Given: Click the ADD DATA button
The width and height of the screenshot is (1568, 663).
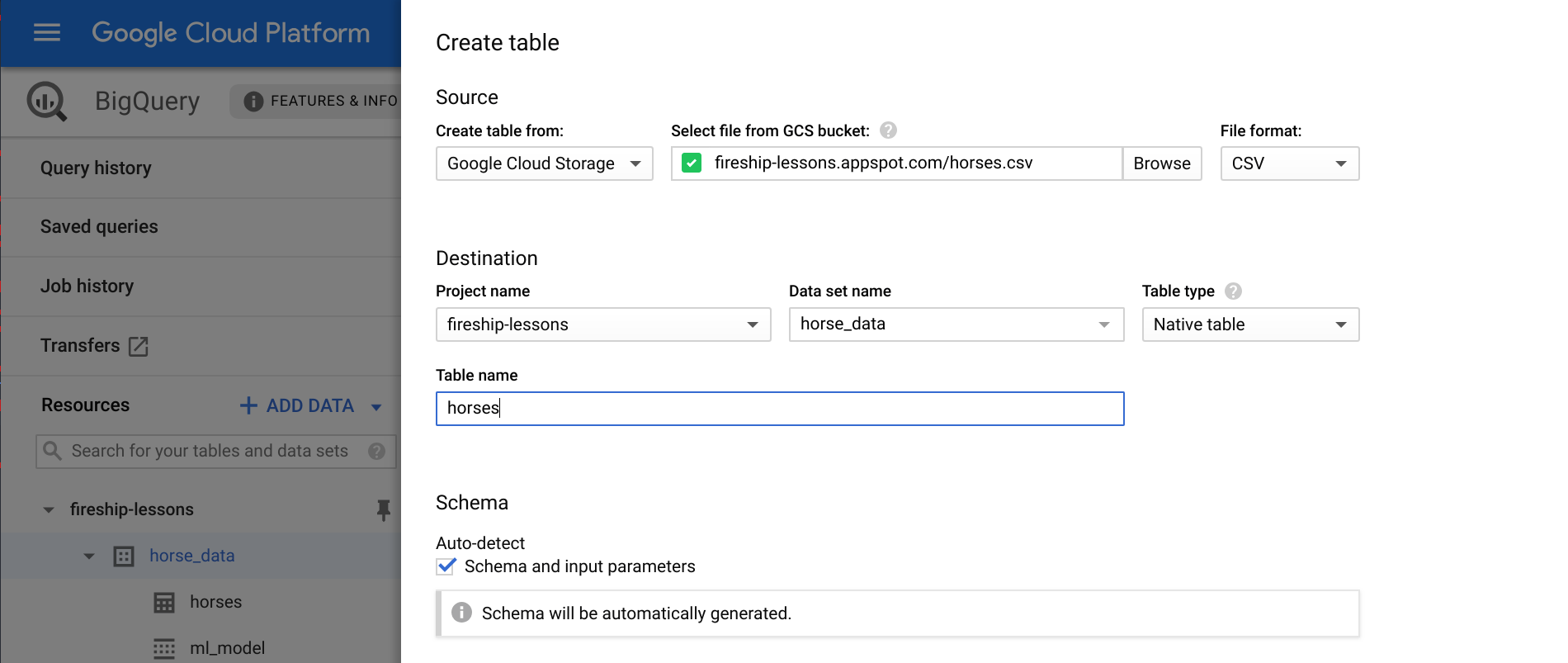Looking at the screenshot, I should click(298, 405).
